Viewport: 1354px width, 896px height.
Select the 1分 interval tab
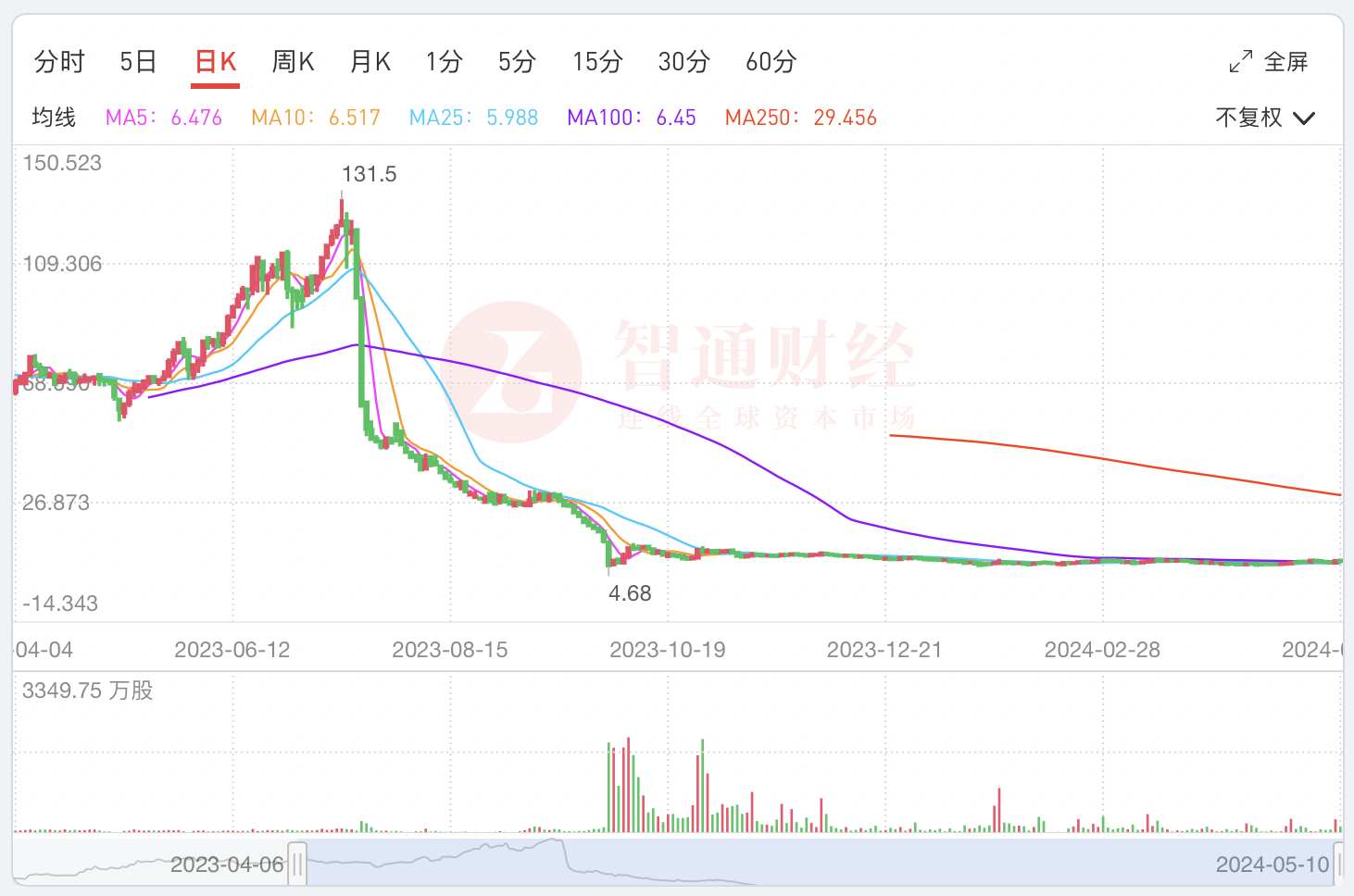(x=445, y=62)
